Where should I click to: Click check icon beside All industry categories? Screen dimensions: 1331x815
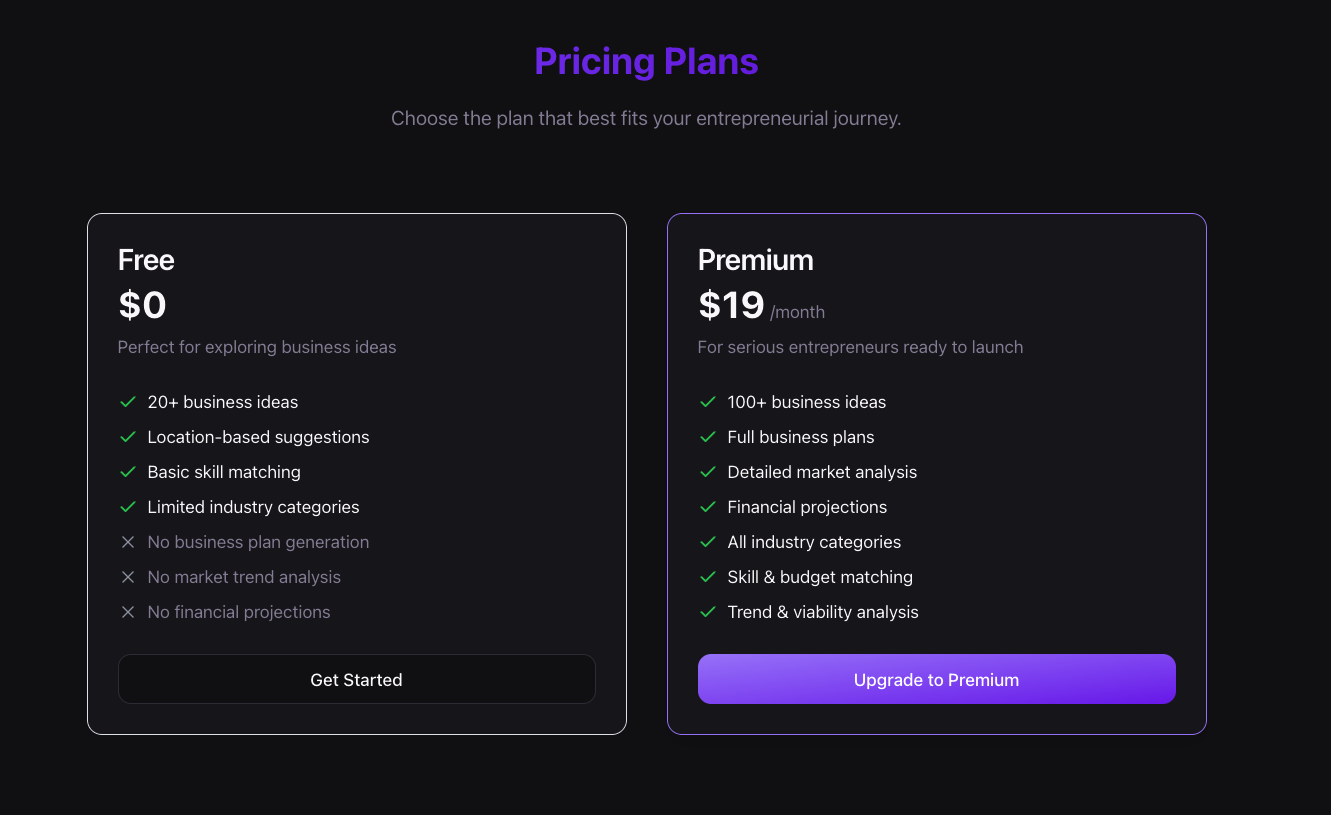coord(708,542)
